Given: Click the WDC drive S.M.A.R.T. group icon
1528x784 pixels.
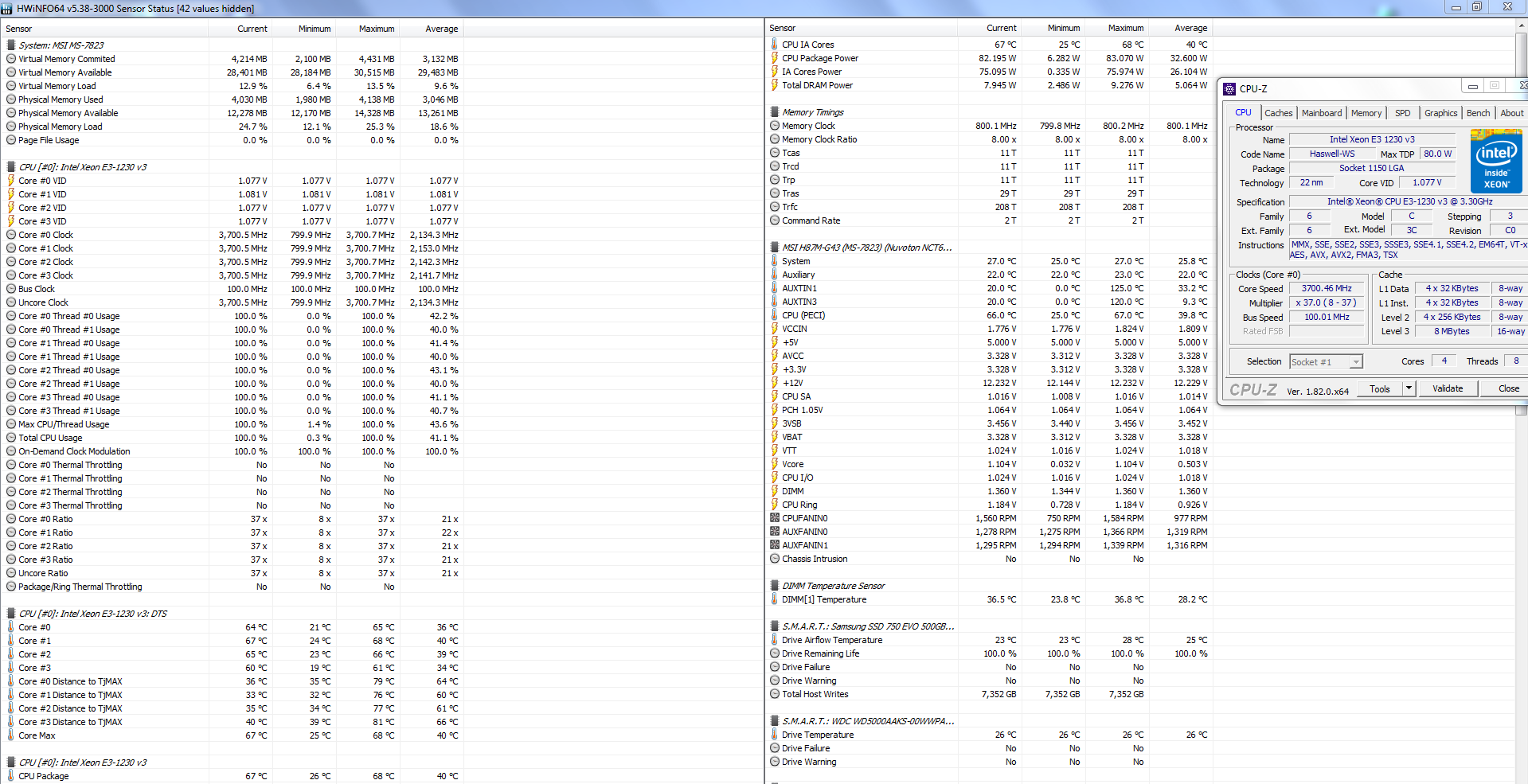Looking at the screenshot, I should pyautogui.click(x=775, y=721).
